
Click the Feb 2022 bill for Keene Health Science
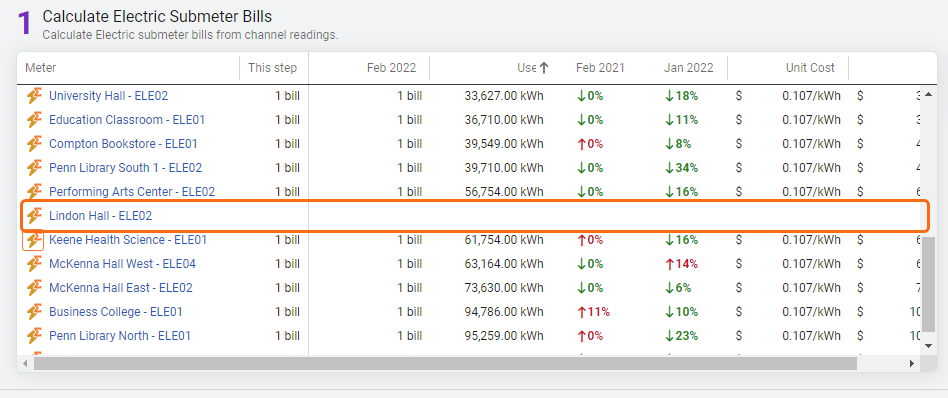click(x=409, y=240)
